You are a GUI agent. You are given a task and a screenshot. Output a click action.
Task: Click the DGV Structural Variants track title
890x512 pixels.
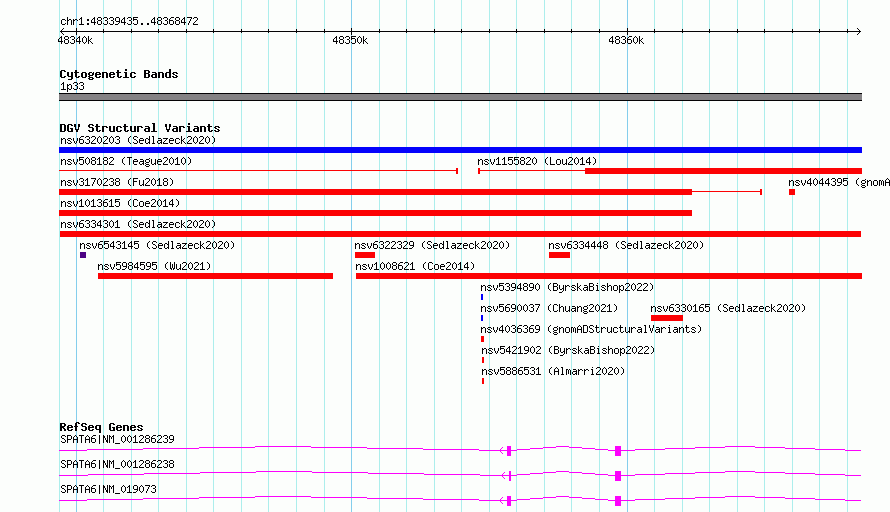140,128
